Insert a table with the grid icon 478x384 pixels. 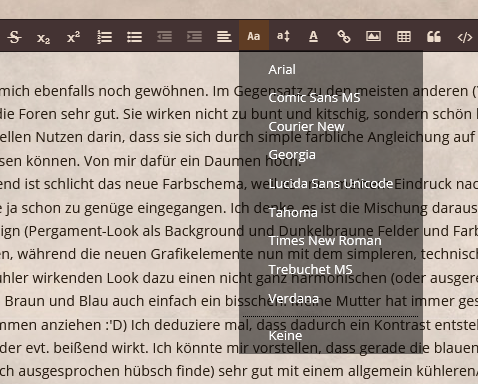tap(404, 37)
